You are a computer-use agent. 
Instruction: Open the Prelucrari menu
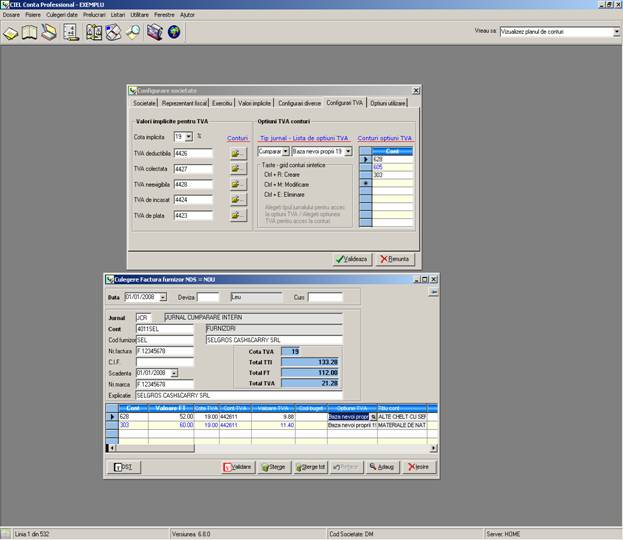click(94, 15)
